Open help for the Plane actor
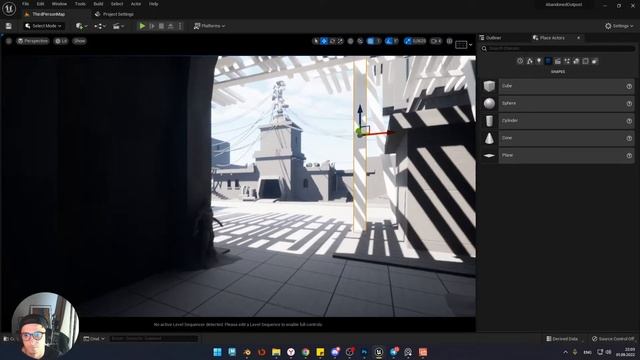 (x=629, y=156)
